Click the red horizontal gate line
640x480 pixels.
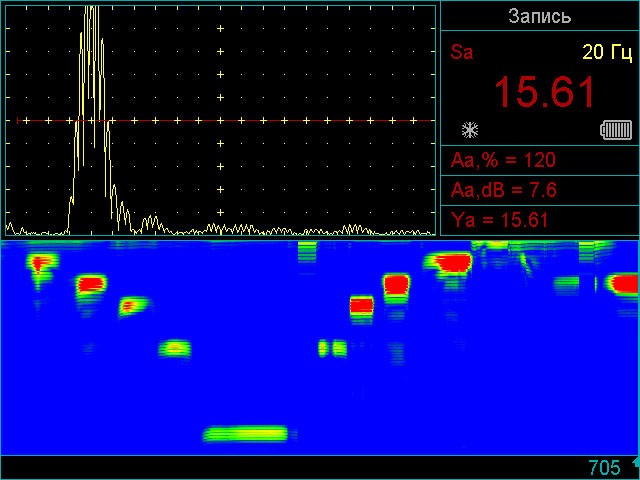click(300, 121)
